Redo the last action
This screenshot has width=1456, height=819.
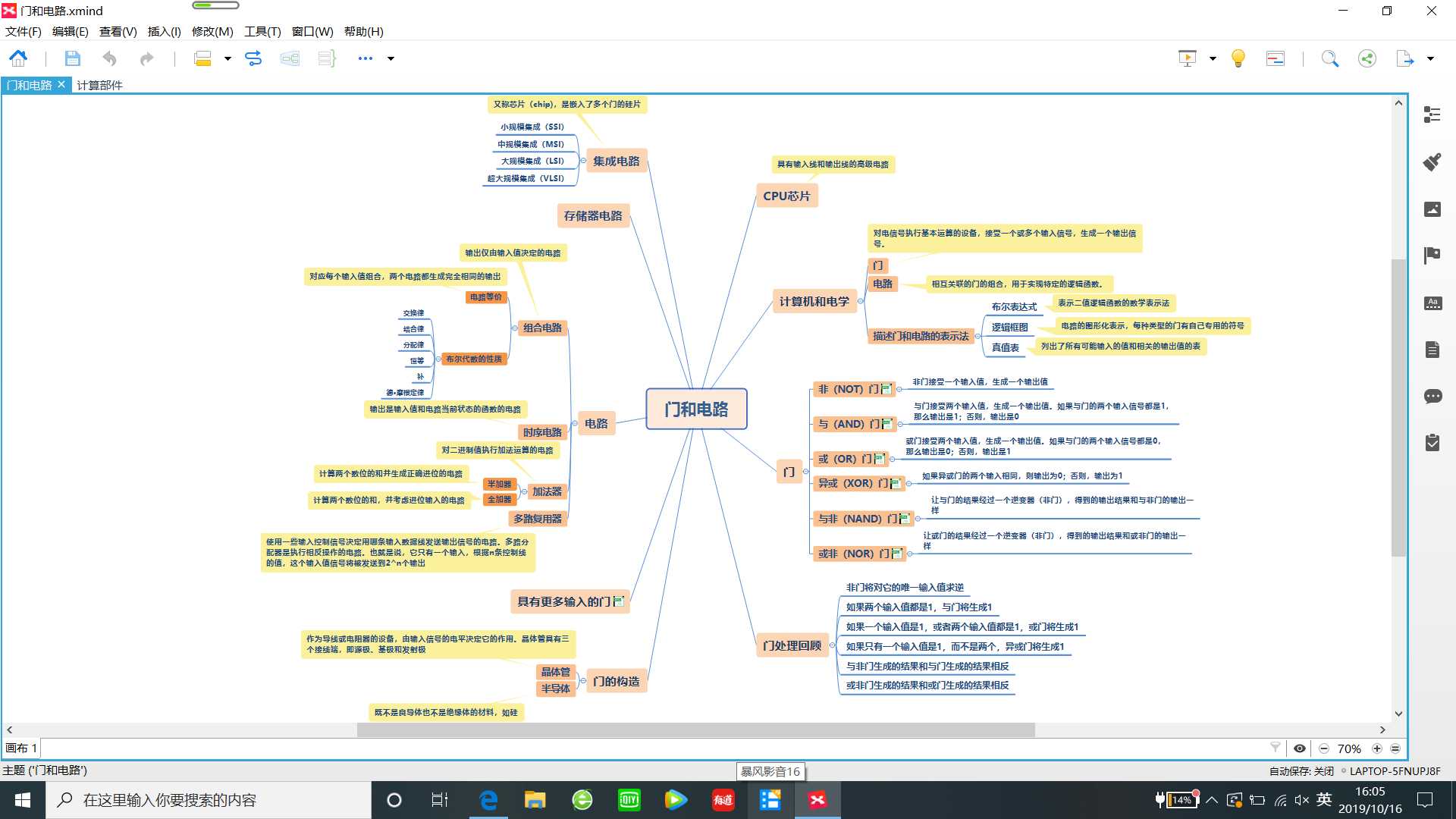point(146,58)
